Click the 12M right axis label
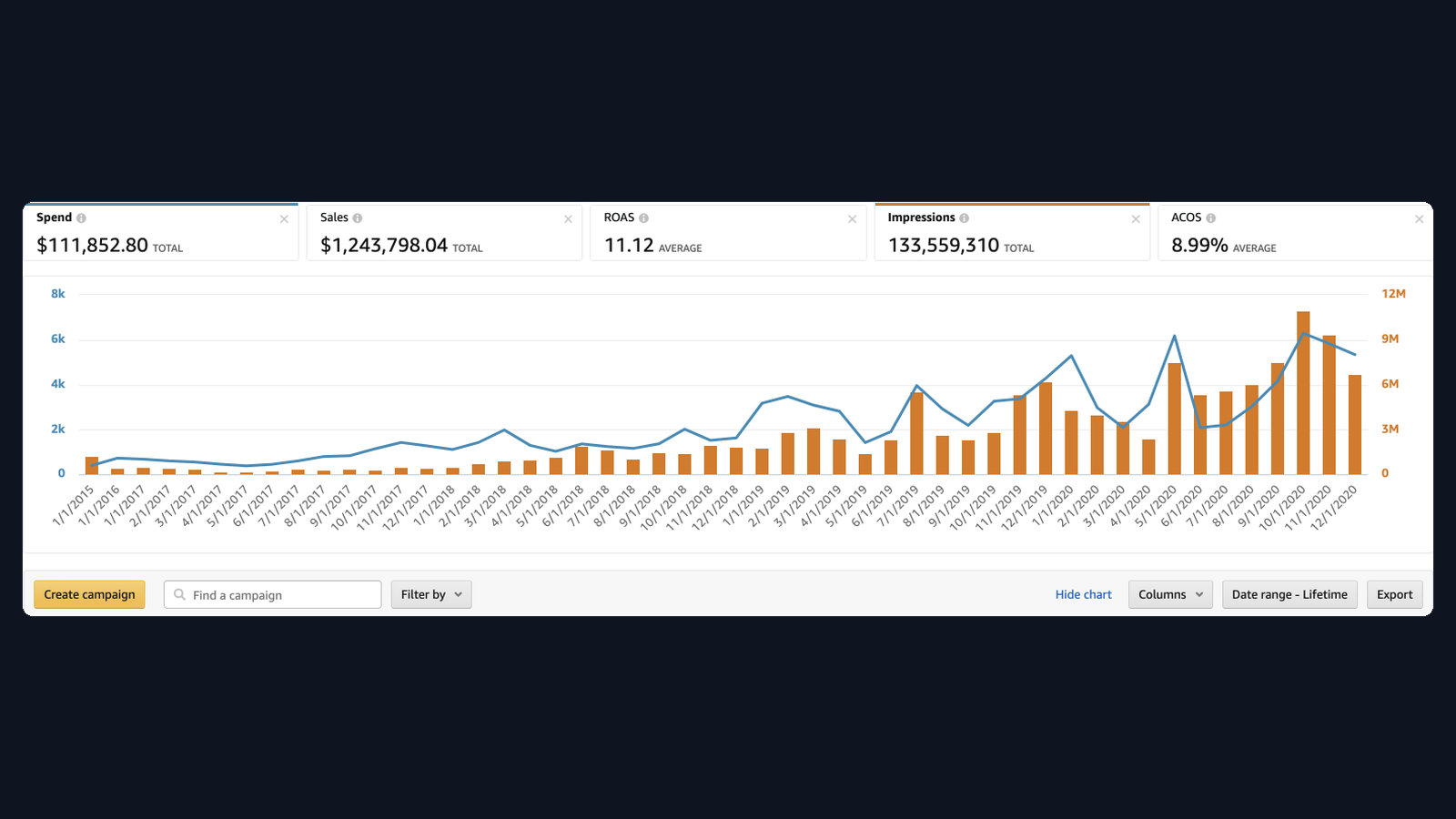1456x819 pixels. coord(1393,294)
